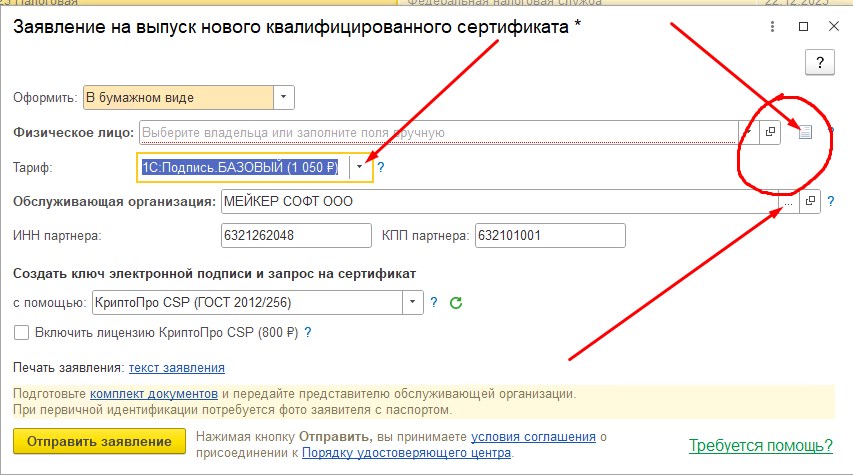
Task: Open the комплект документов link
Action: tap(154, 393)
